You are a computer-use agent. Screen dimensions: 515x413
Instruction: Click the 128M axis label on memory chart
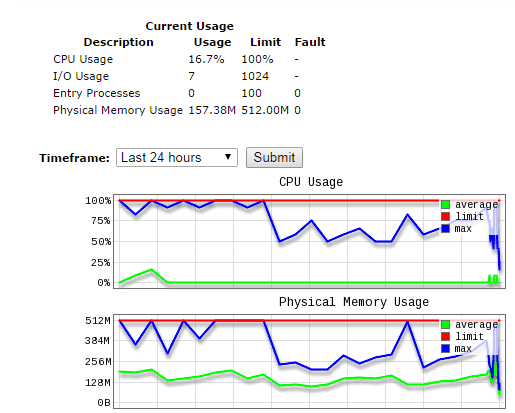98,383
